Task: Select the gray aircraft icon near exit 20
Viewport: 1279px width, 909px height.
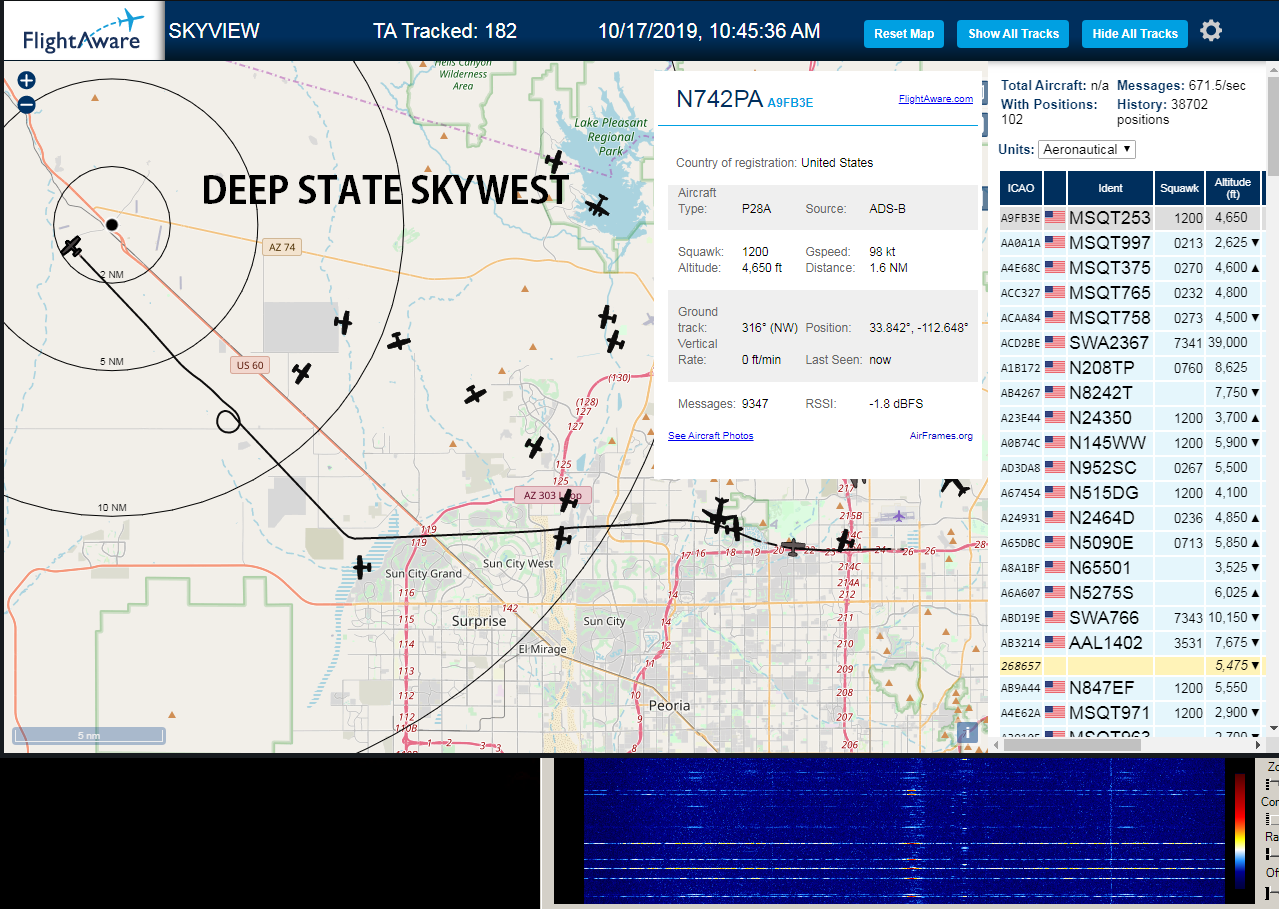Action: pos(792,547)
